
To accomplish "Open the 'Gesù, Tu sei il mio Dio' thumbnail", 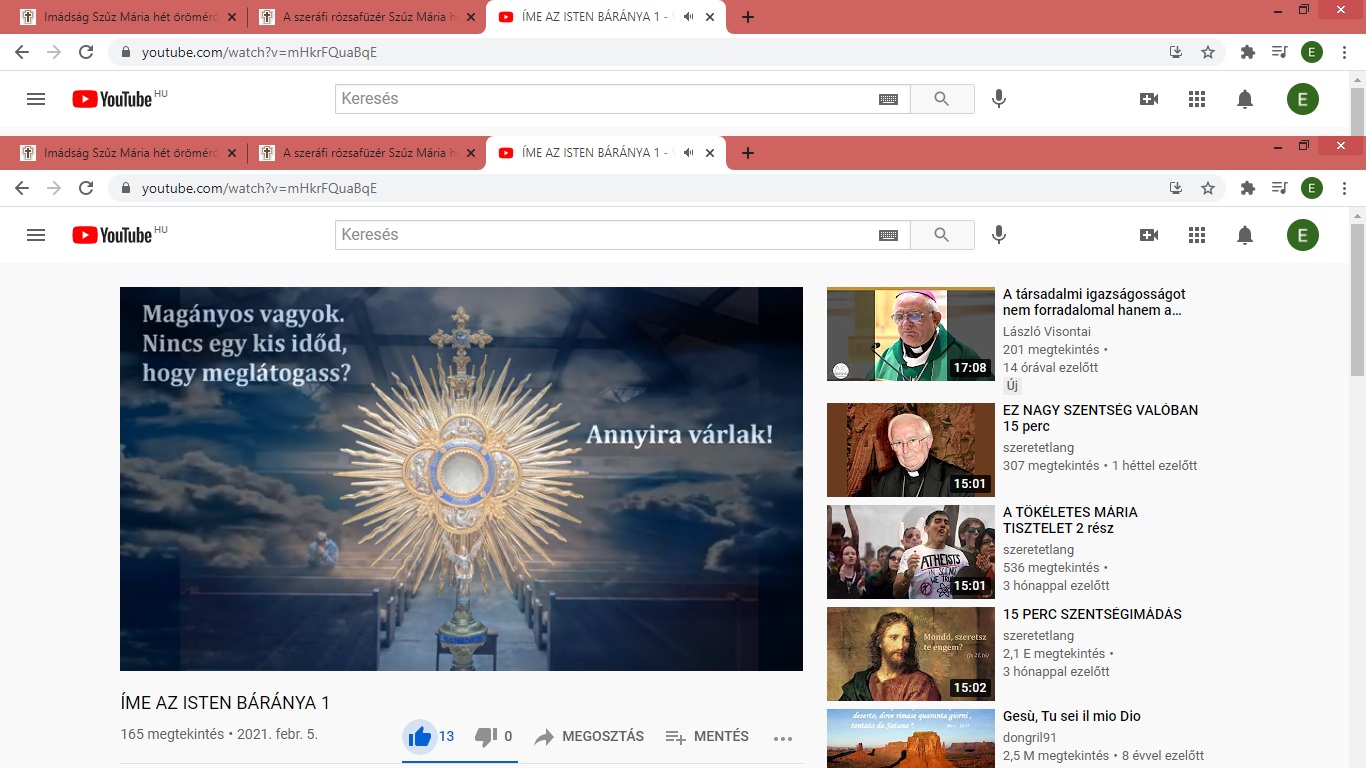I will [910, 737].
